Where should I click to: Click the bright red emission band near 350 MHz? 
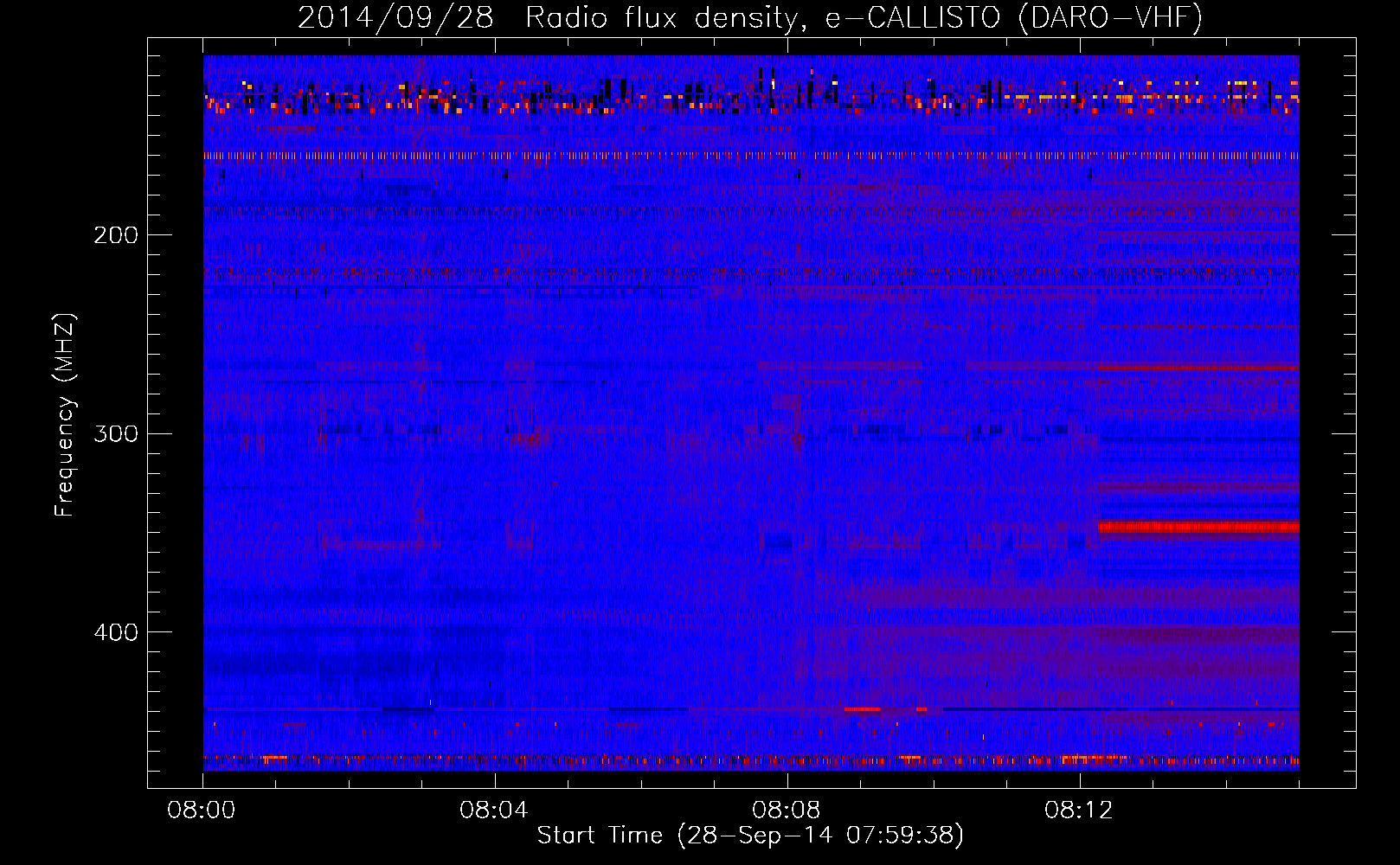[x=1198, y=527]
